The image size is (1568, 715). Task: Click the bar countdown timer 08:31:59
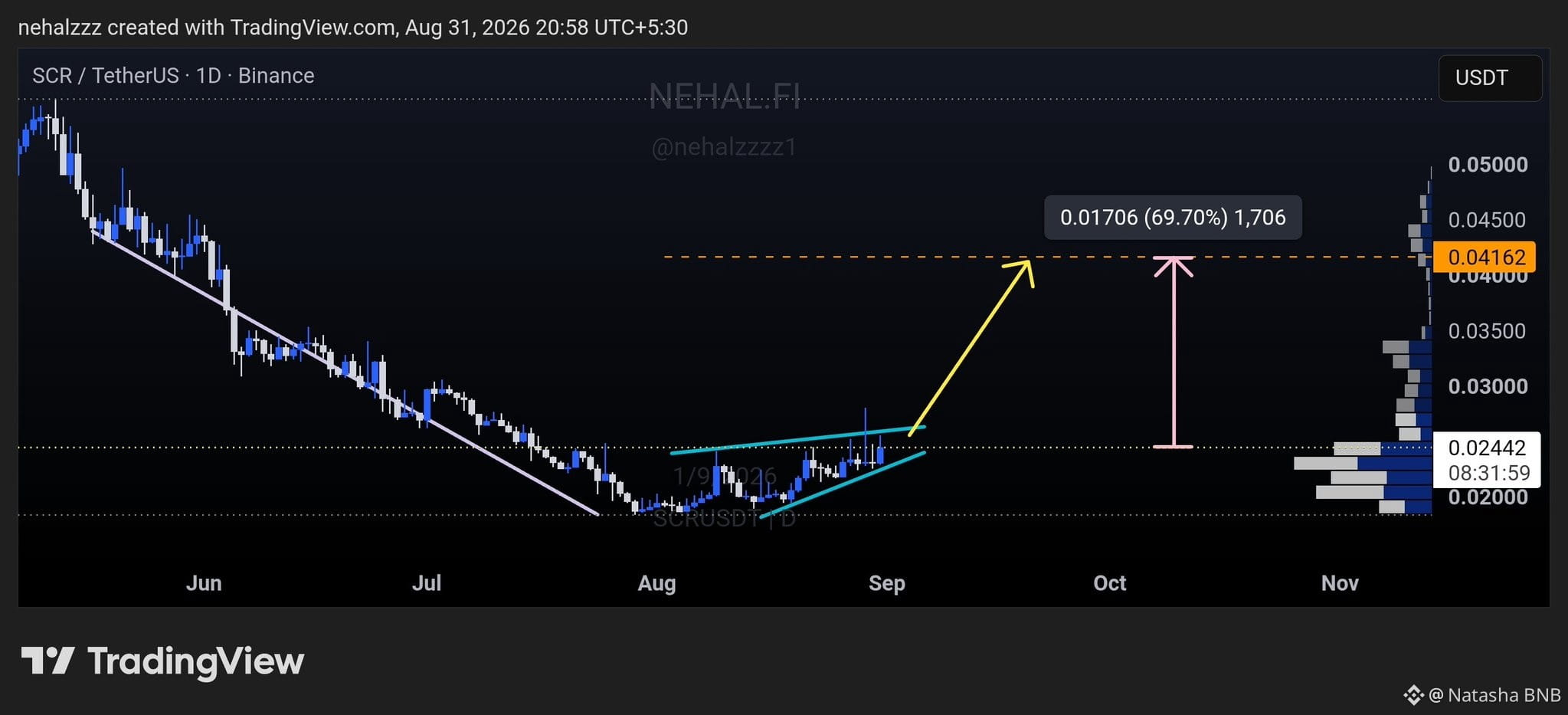[x=1488, y=473]
